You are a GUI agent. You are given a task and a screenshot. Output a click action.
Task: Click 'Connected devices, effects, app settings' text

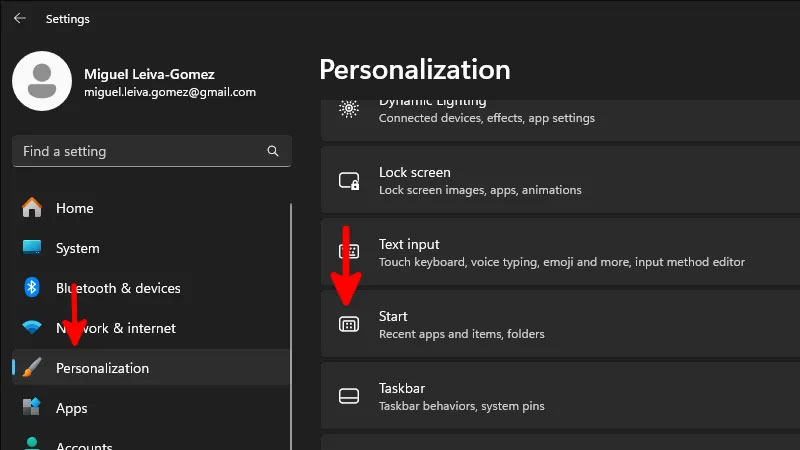click(487, 118)
